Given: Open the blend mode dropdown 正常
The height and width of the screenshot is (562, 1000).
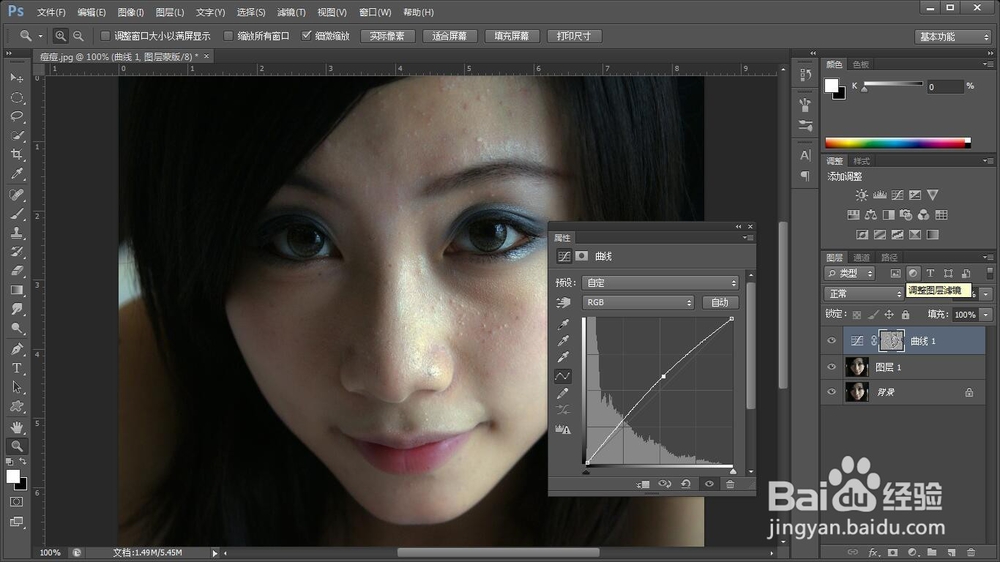Looking at the screenshot, I should tap(864, 293).
